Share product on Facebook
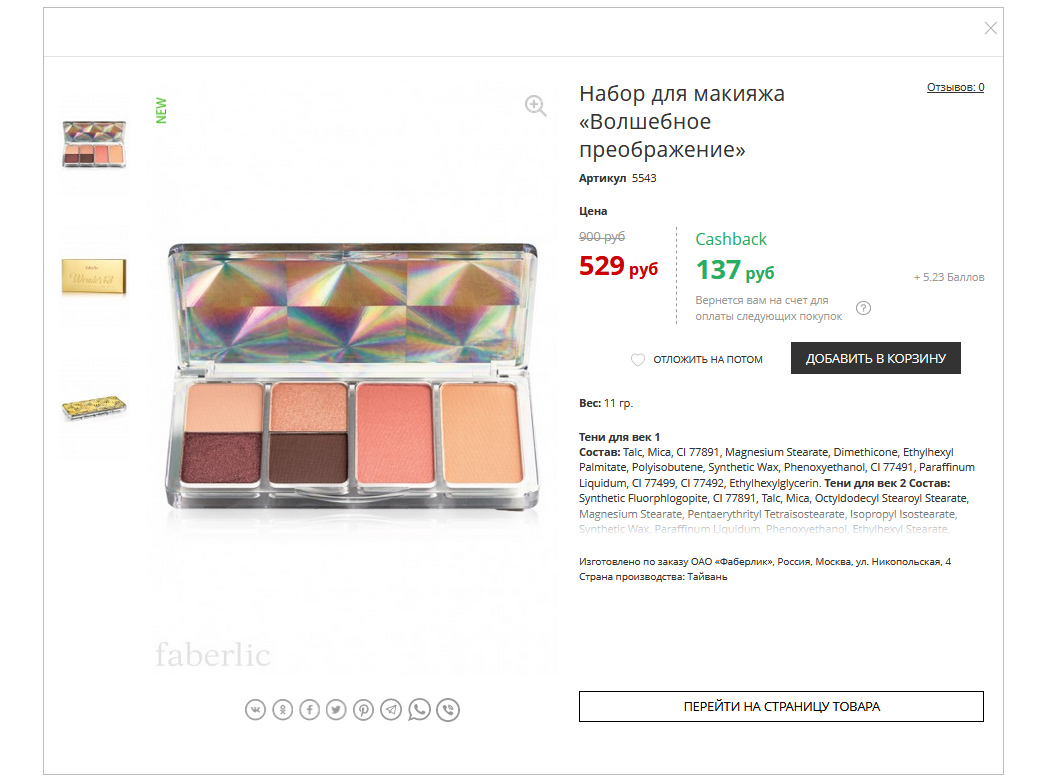 [x=310, y=710]
